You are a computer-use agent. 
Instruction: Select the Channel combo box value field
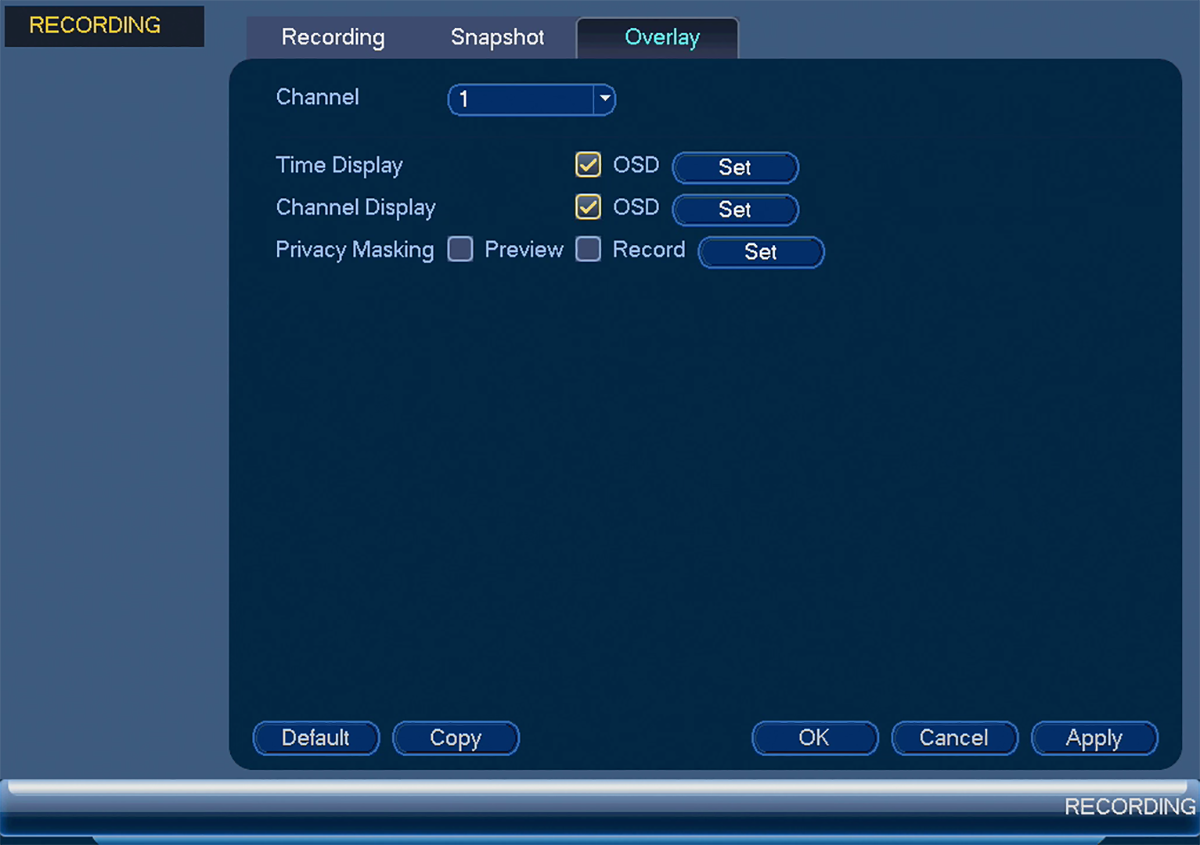521,99
